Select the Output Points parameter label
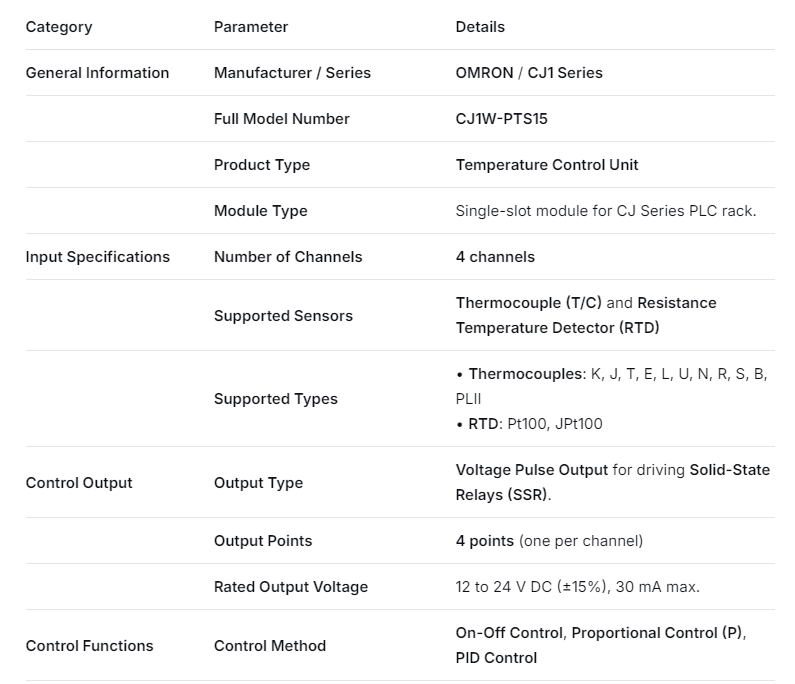795x684 pixels. click(x=263, y=541)
